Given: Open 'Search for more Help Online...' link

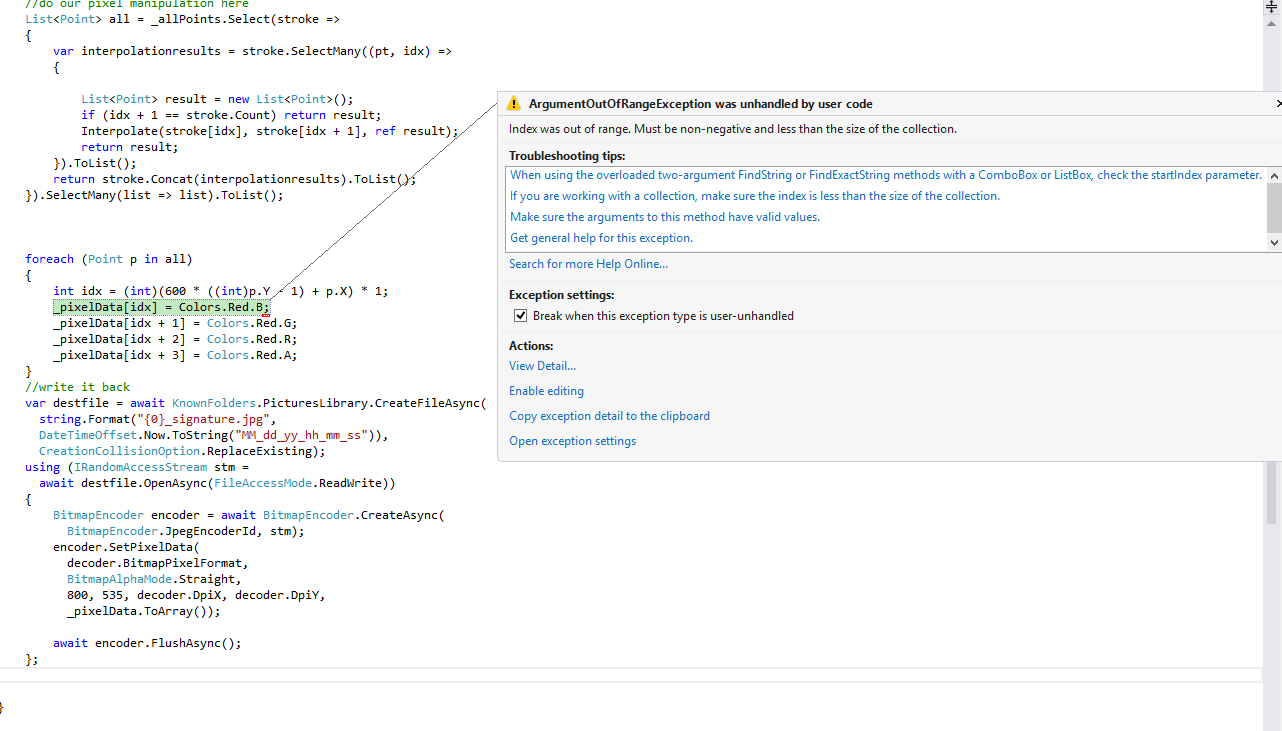Looking at the screenshot, I should [588, 264].
